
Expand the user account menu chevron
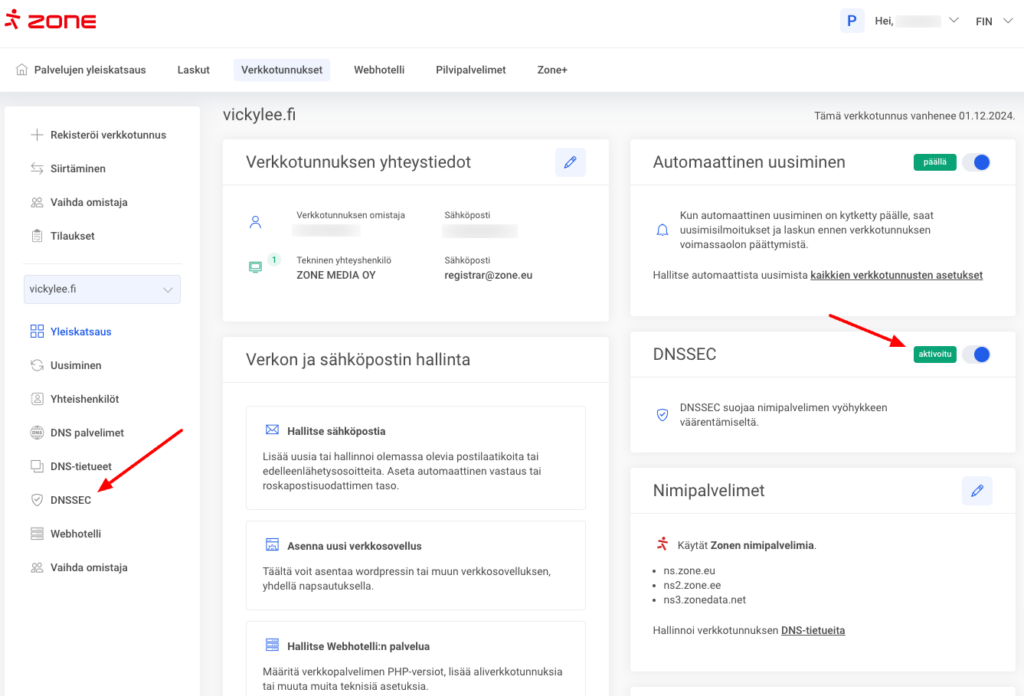point(953,21)
